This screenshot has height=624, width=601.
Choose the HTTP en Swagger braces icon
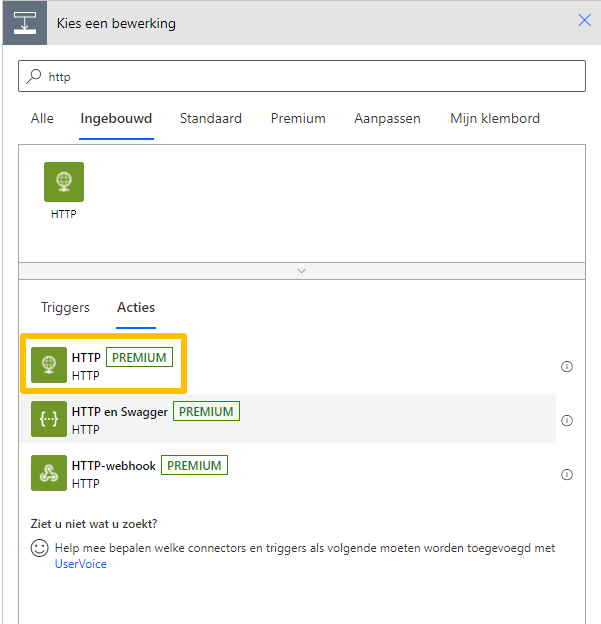pyautogui.click(x=49, y=419)
